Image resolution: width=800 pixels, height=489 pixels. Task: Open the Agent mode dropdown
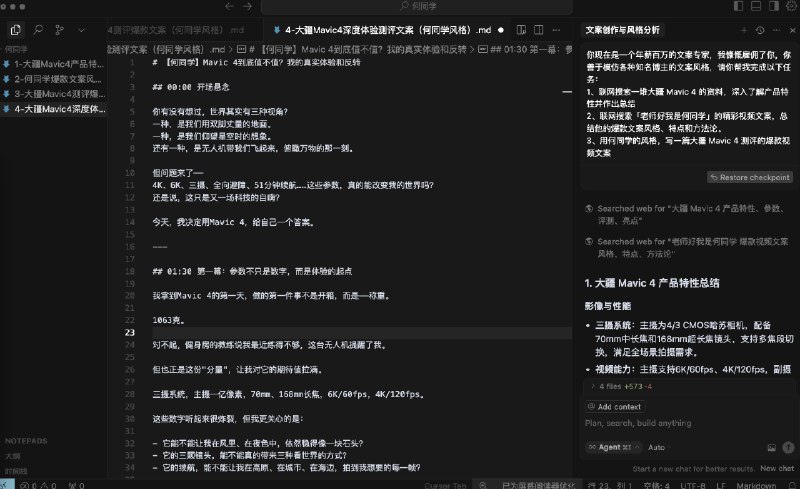click(612, 446)
